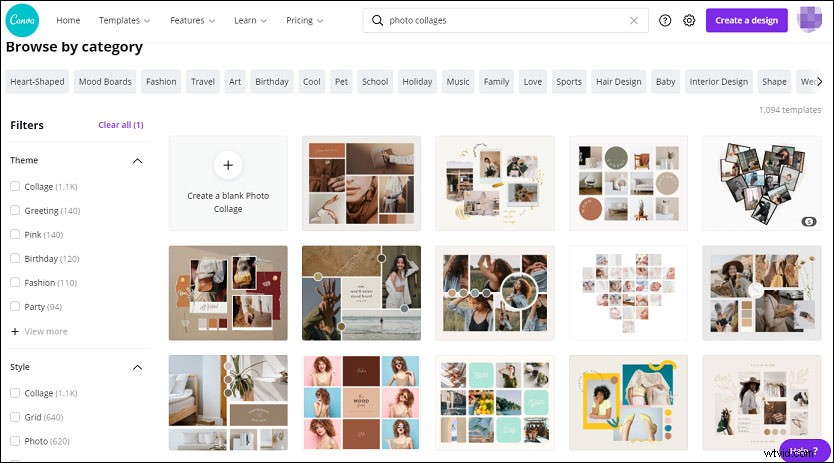
Task: Open the yellow and teal fashion collage template
Action: (628, 402)
